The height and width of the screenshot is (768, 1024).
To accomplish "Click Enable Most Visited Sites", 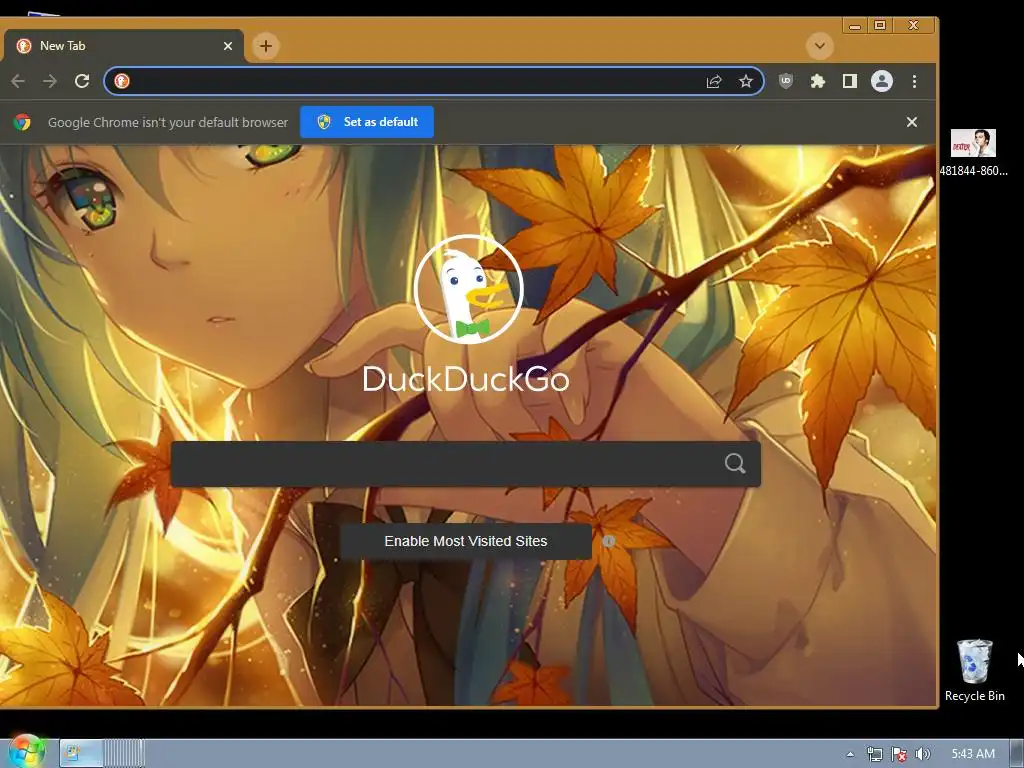I will [x=466, y=541].
